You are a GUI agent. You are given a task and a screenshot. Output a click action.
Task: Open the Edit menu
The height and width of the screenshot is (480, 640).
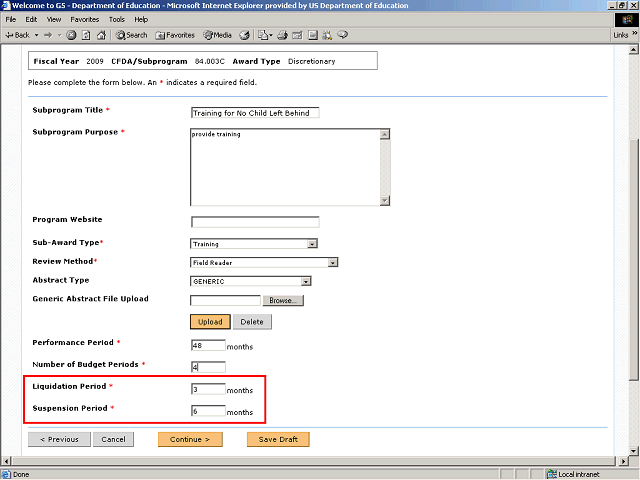[x=31, y=19]
